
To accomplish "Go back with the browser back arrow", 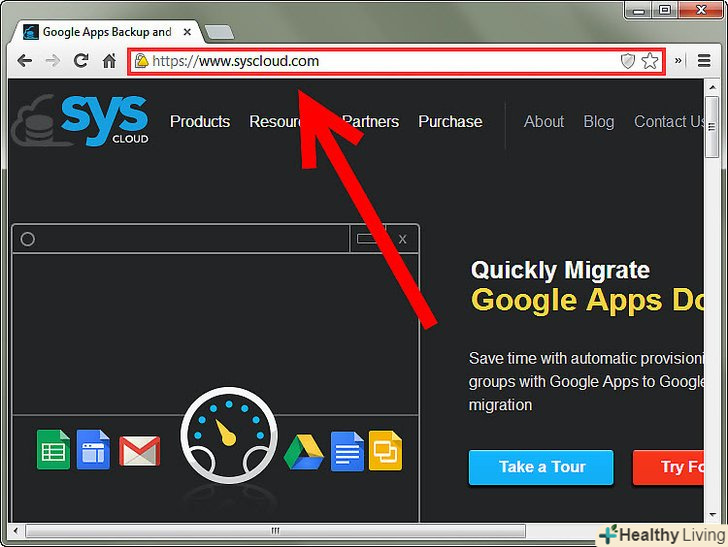I will click(25, 61).
